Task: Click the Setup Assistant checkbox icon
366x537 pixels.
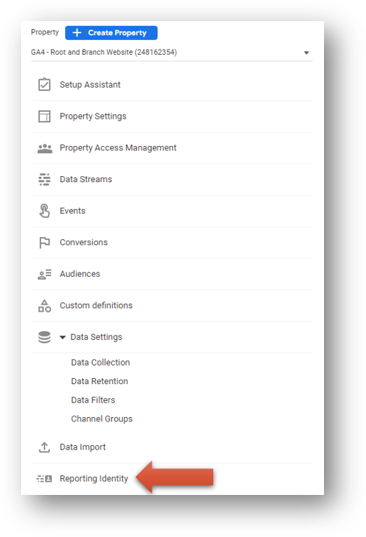Action: coord(44,85)
